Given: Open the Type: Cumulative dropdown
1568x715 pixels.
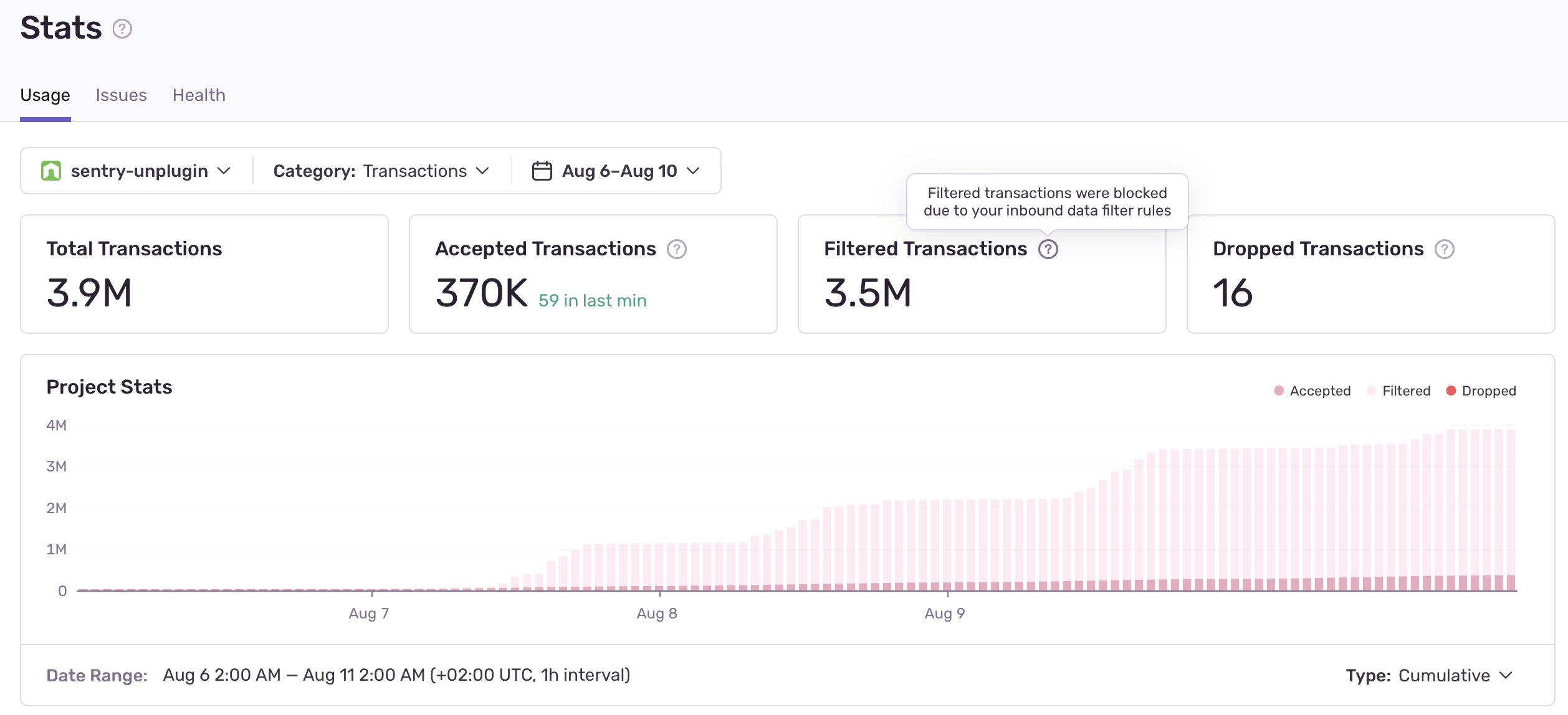Looking at the screenshot, I should (x=1429, y=675).
